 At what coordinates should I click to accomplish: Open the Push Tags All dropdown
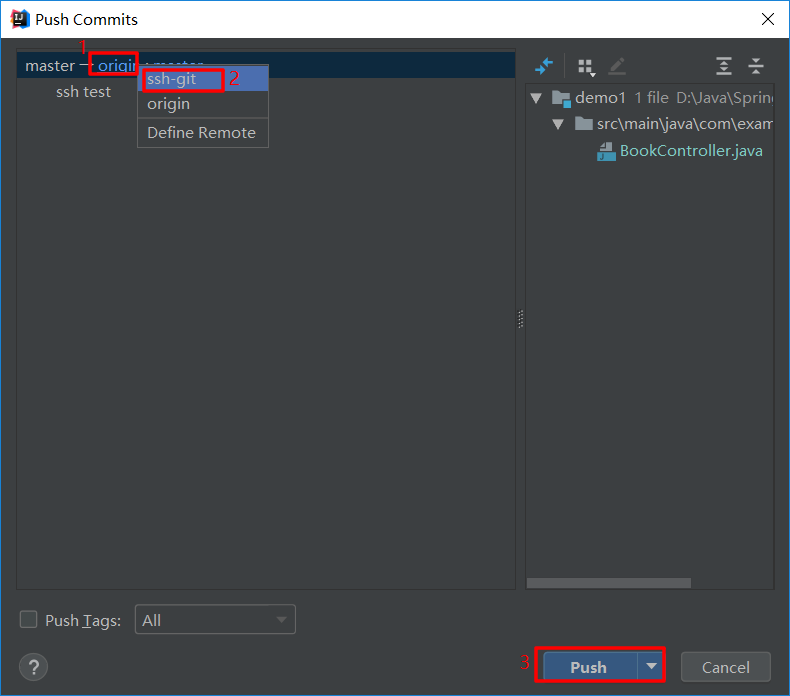[x=215, y=619]
